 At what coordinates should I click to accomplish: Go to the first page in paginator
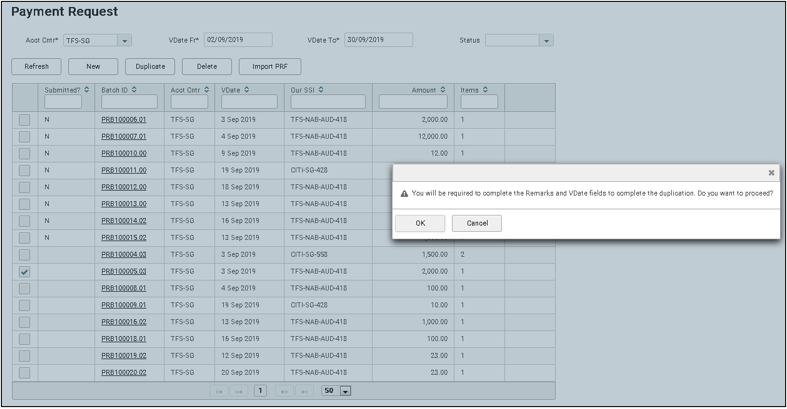click(219, 391)
